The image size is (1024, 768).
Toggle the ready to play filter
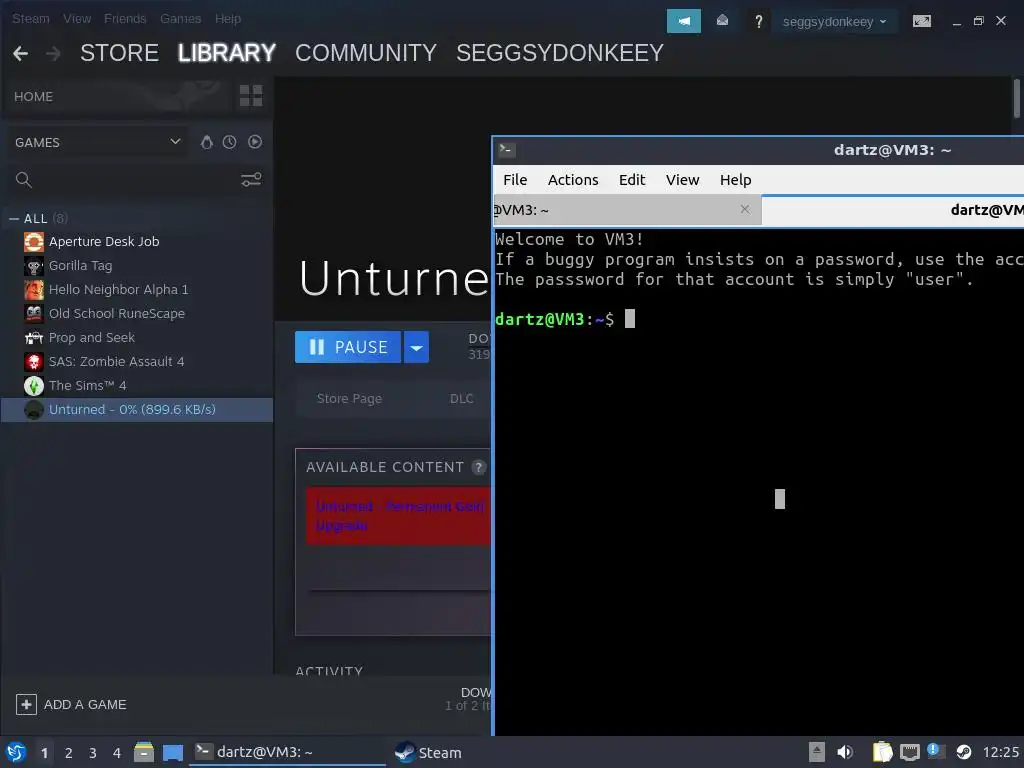(x=255, y=142)
